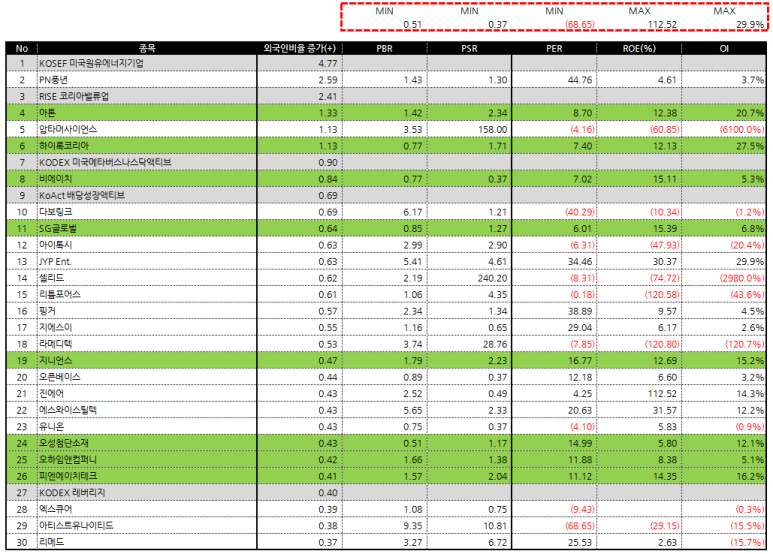
Task: Click the ROE(%) column header
Action: (639, 48)
